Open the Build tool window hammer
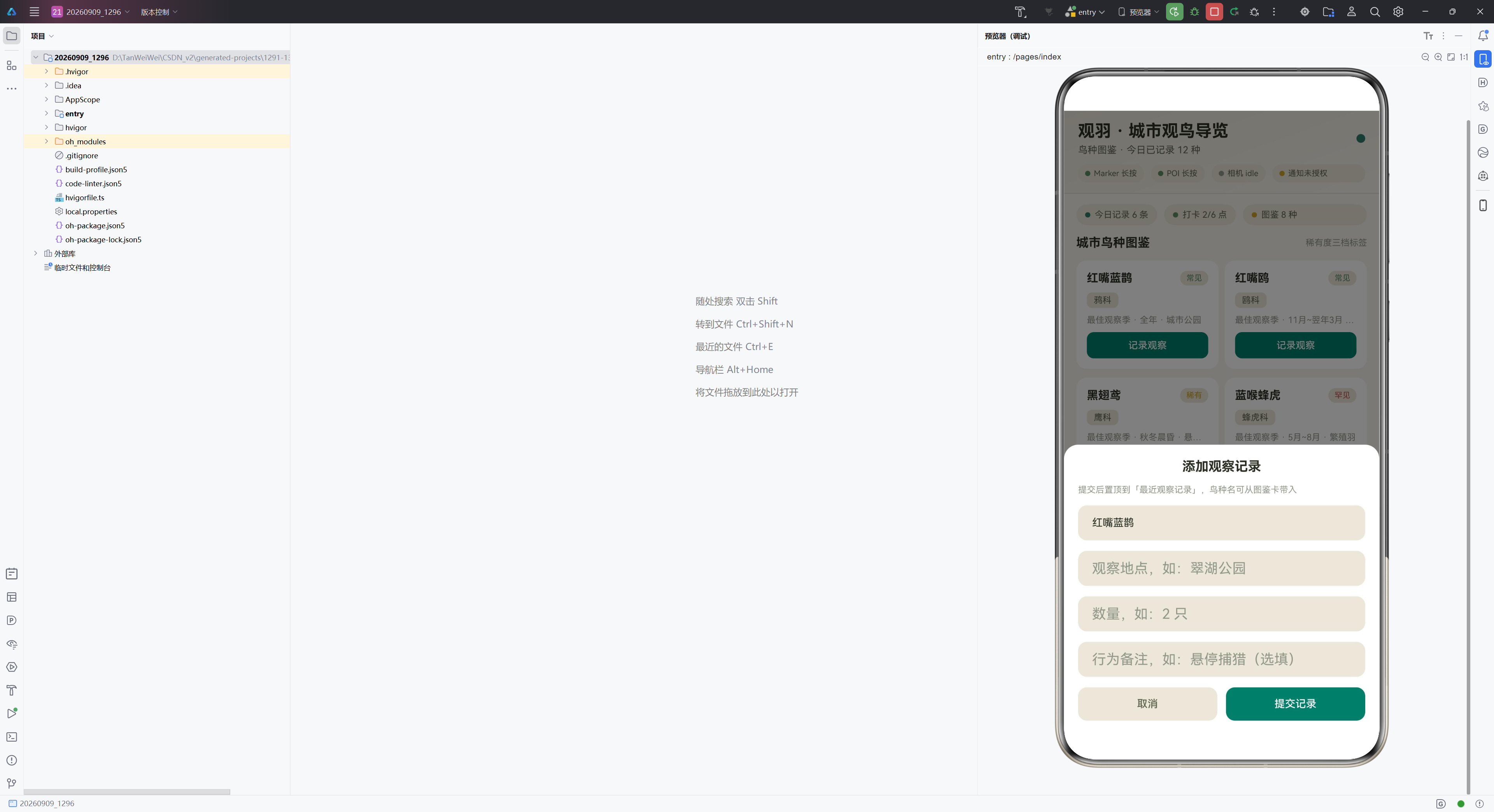 tap(12, 690)
